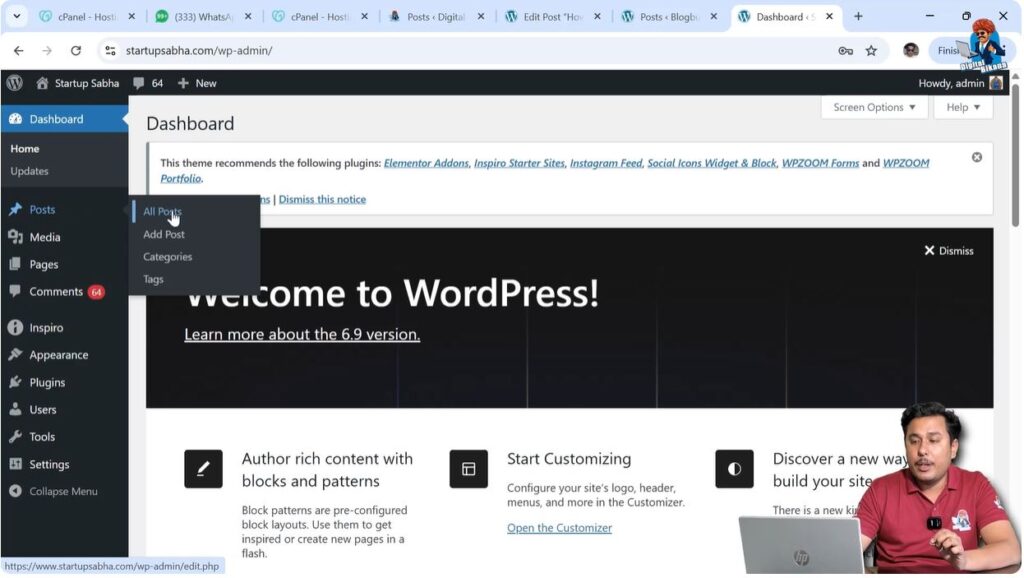Screen dimensions: 1024x578
Task: Dismiss the theme plugins notice
Action: (x=977, y=156)
